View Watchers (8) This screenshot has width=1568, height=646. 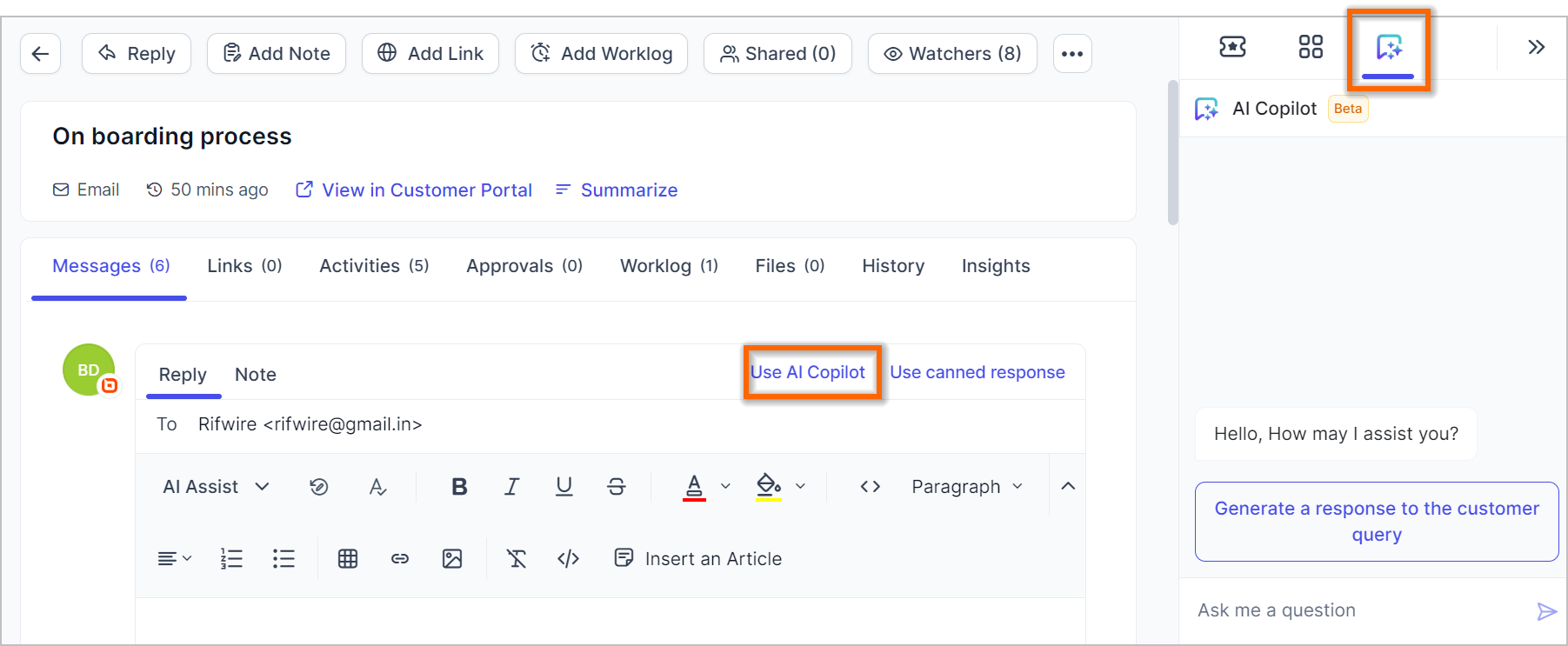pos(952,54)
